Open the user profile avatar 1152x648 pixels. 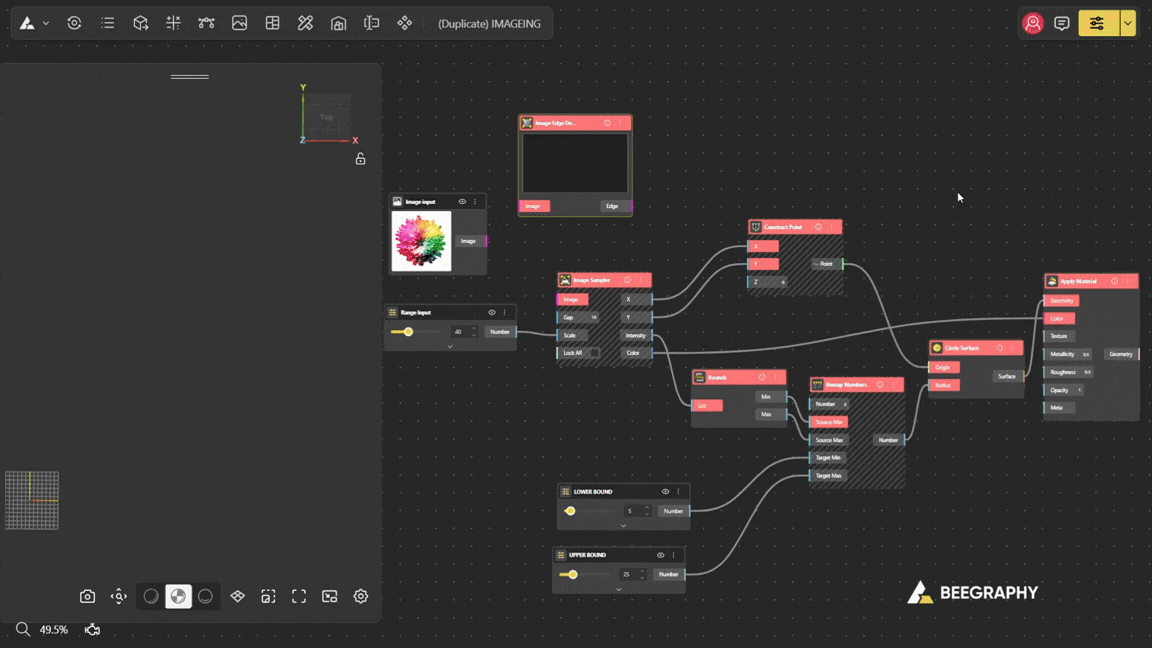point(1033,24)
